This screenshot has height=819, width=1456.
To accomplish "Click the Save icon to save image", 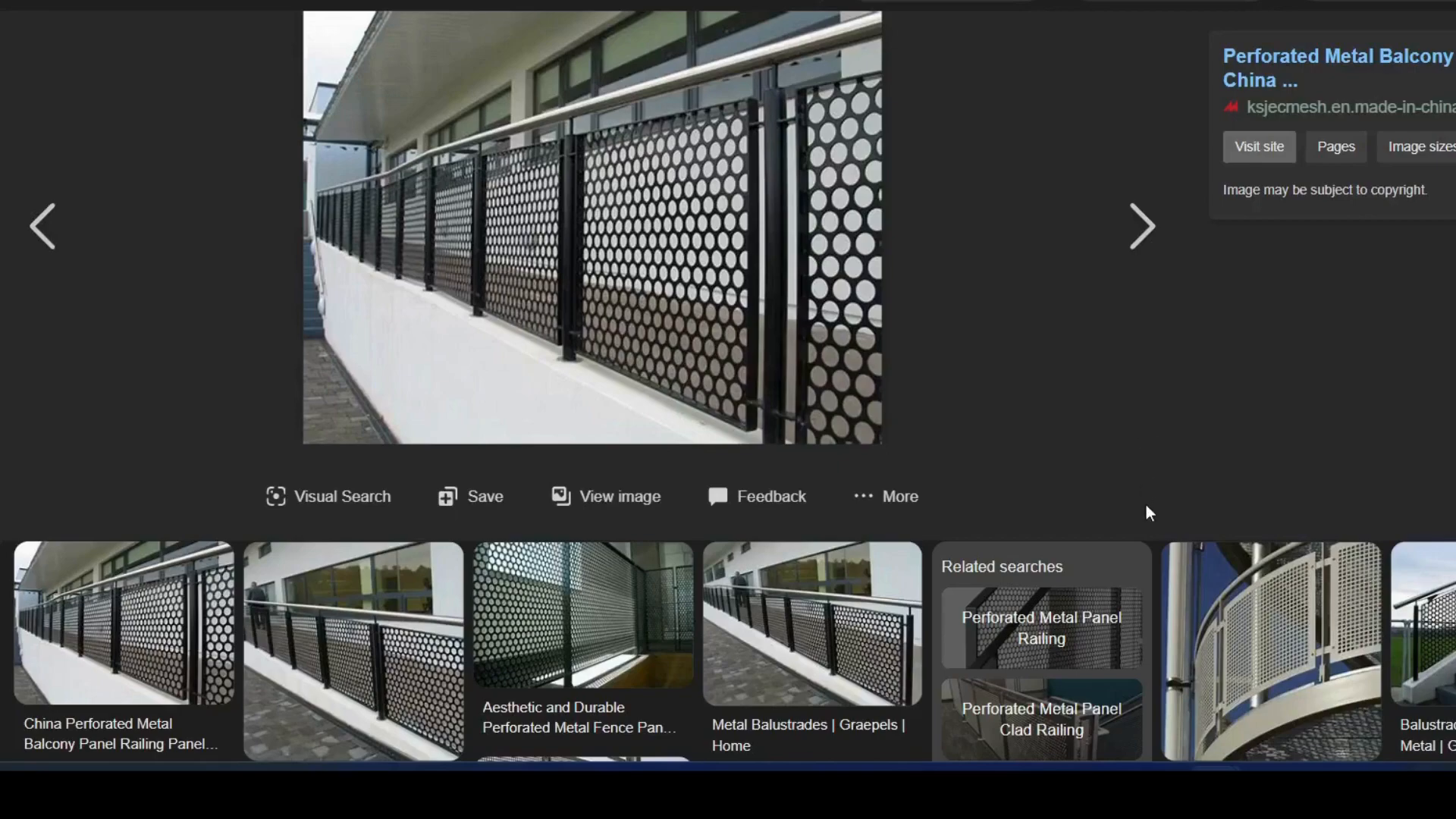I will [447, 496].
